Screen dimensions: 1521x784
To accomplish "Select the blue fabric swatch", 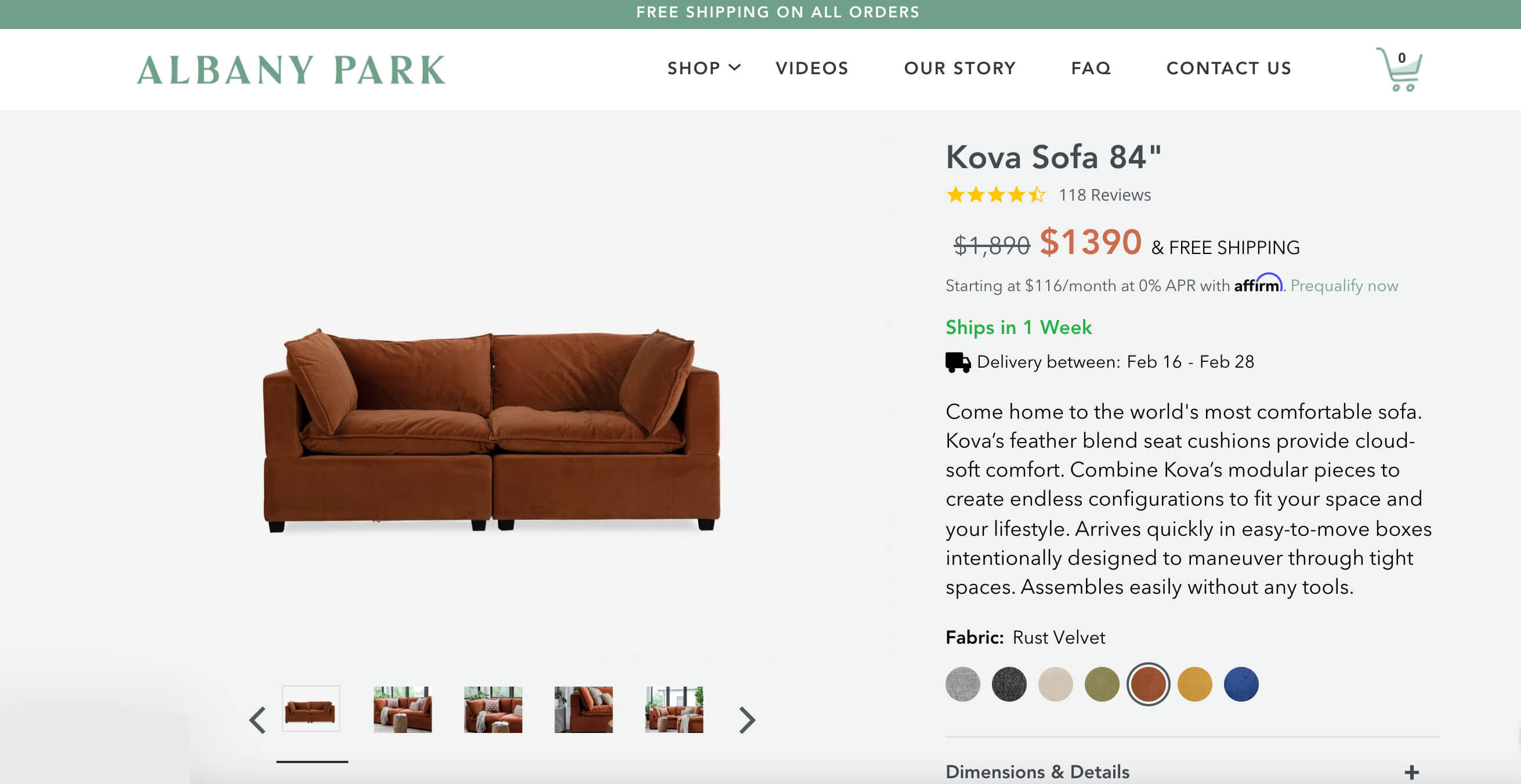I will point(1242,684).
